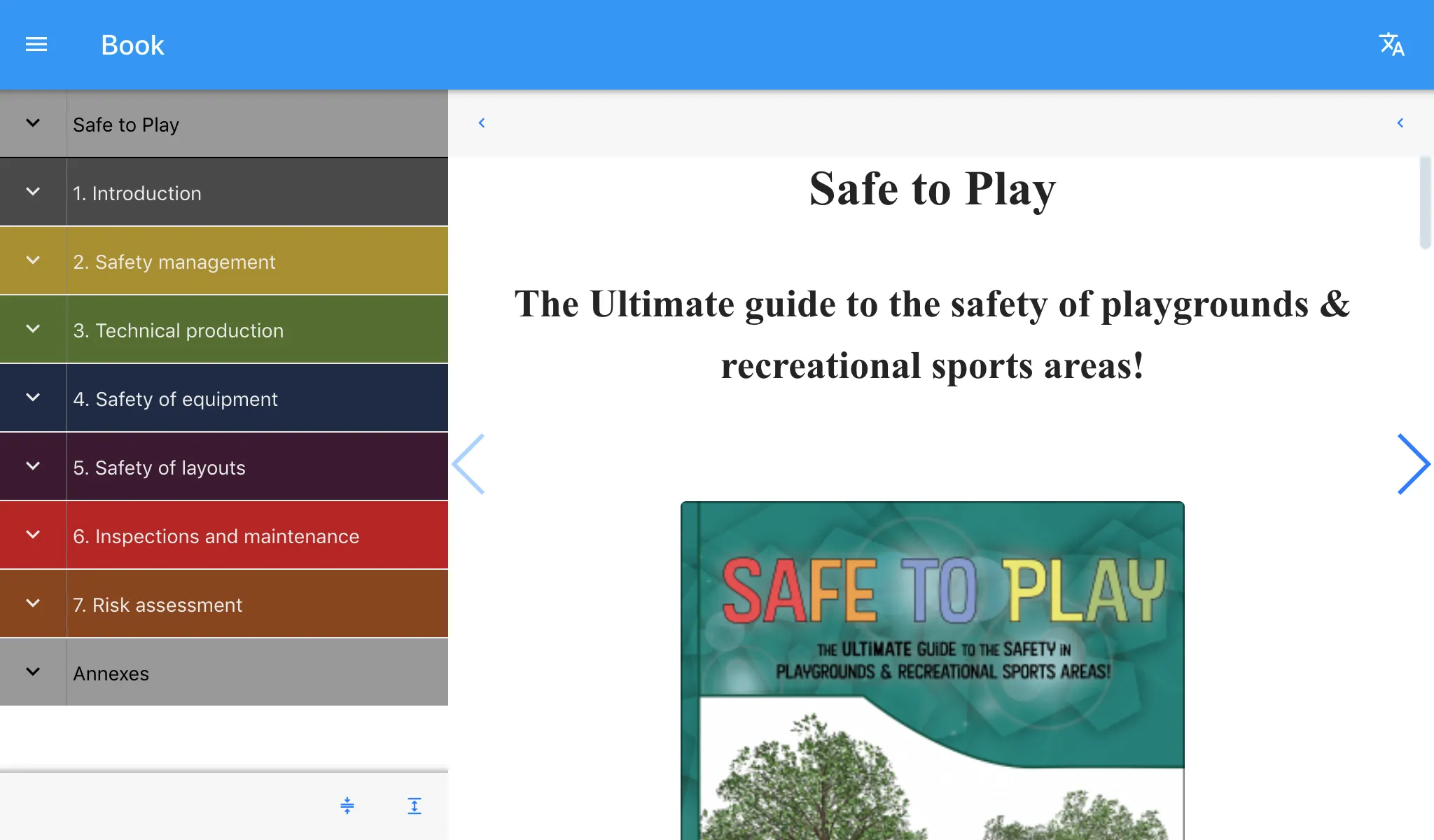
Task: Open the Annexes section
Action: (257, 673)
